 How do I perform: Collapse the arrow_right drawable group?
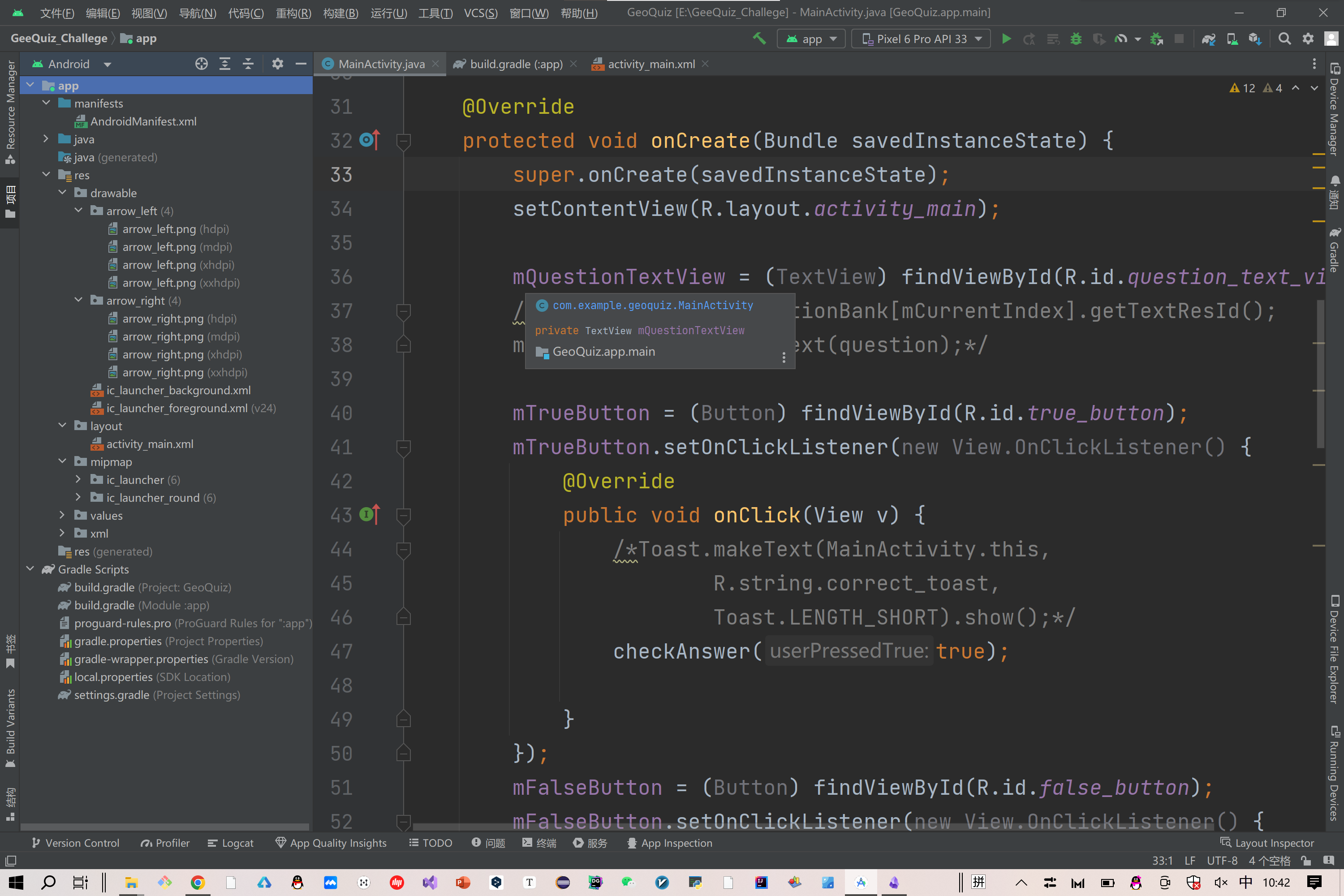click(x=78, y=301)
